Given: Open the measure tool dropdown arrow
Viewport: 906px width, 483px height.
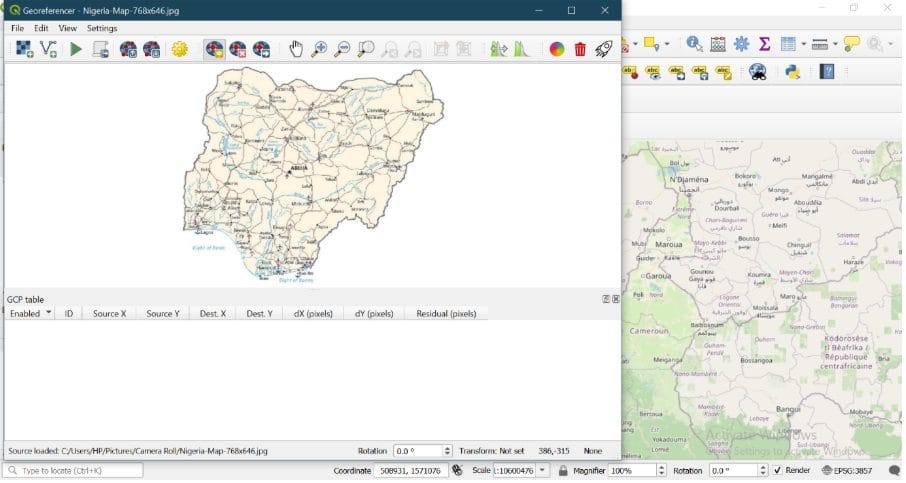Looking at the screenshot, I should [x=834, y=45].
